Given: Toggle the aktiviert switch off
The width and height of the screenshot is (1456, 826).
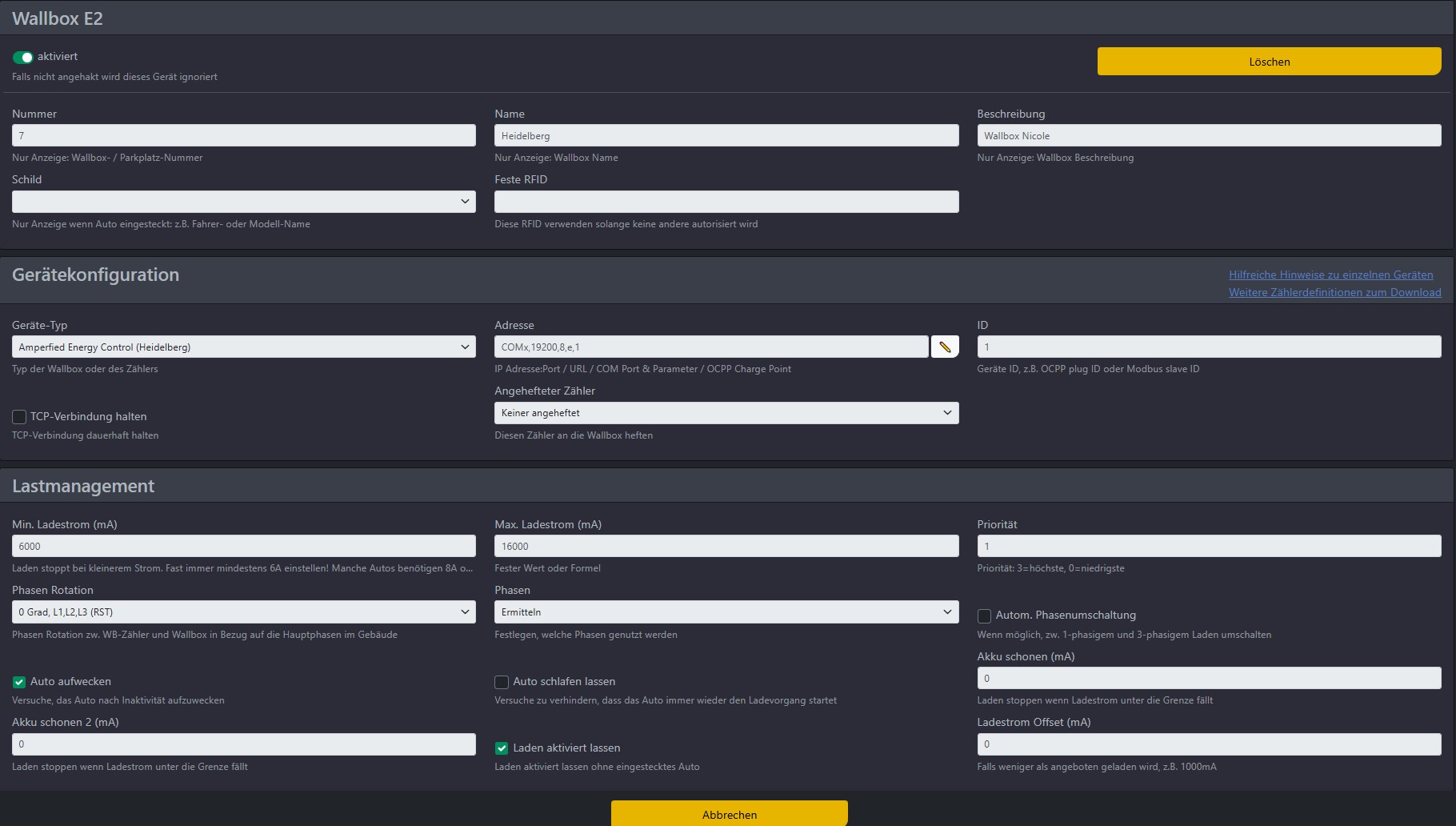Looking at the screenshot, I should tap(22, 57).
